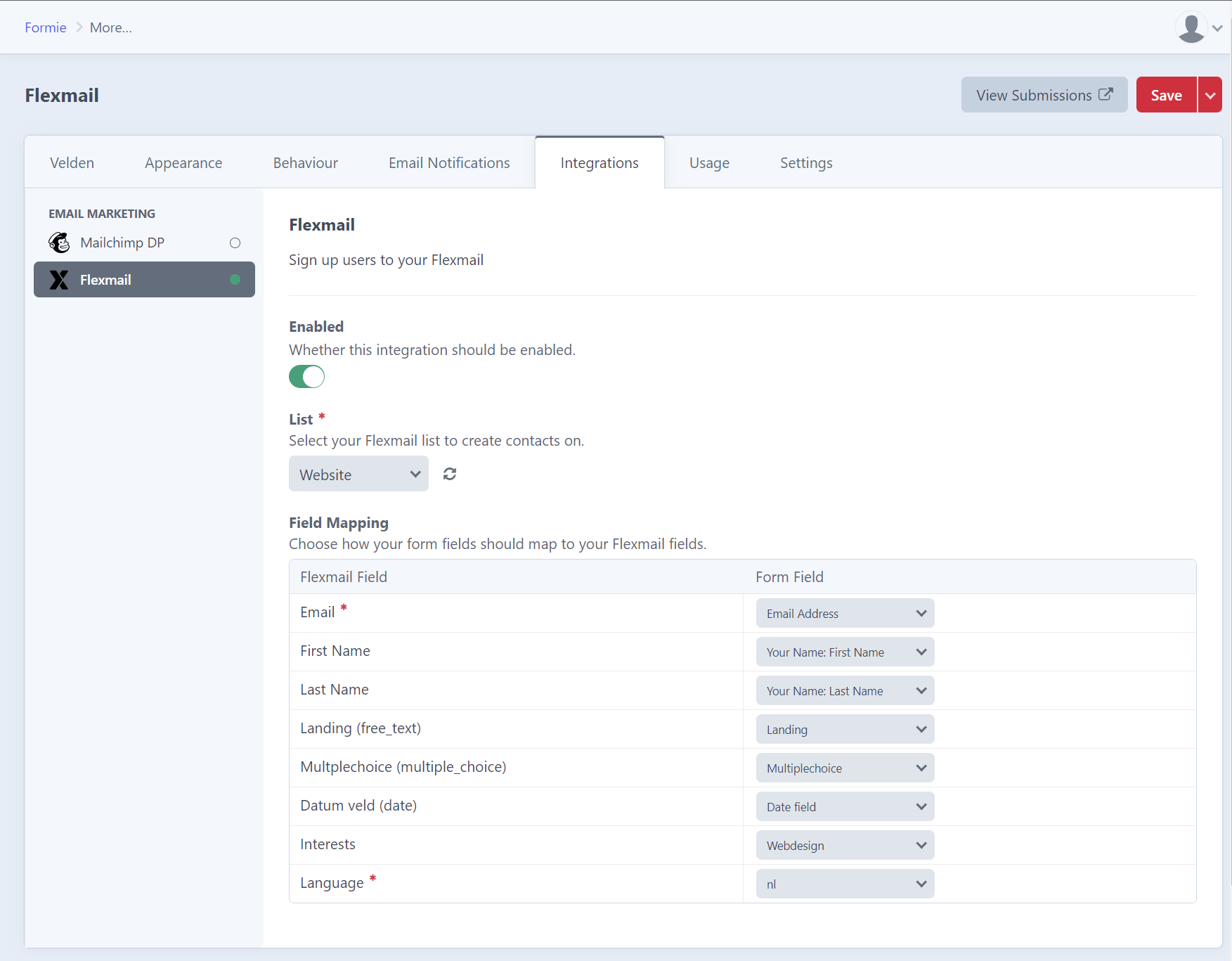Open the Your Name: First Name dropdown
This screenshot has width=1232, height=961.
pyautogui.click(x=845, y=652)
